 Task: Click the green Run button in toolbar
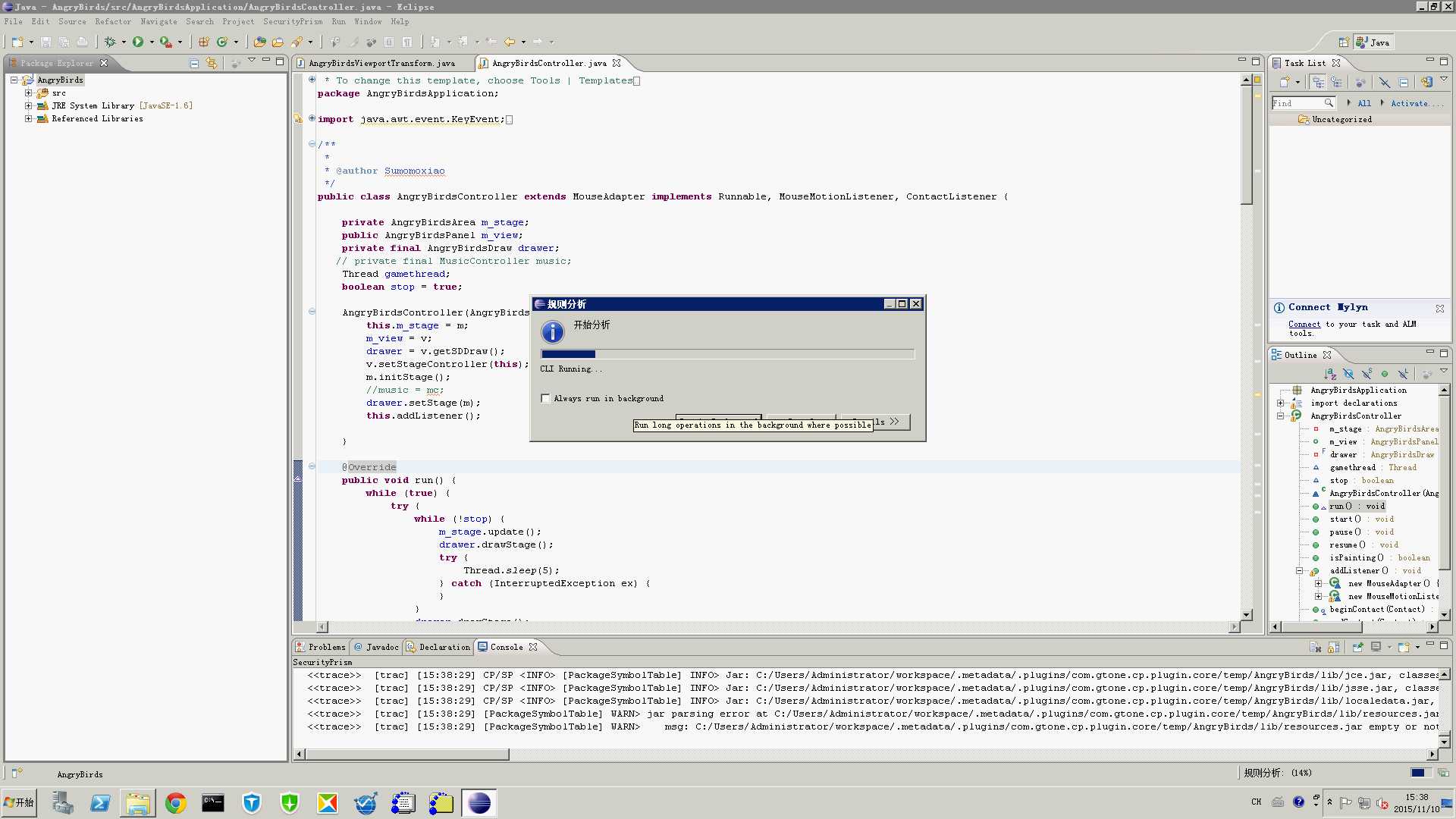138,42
